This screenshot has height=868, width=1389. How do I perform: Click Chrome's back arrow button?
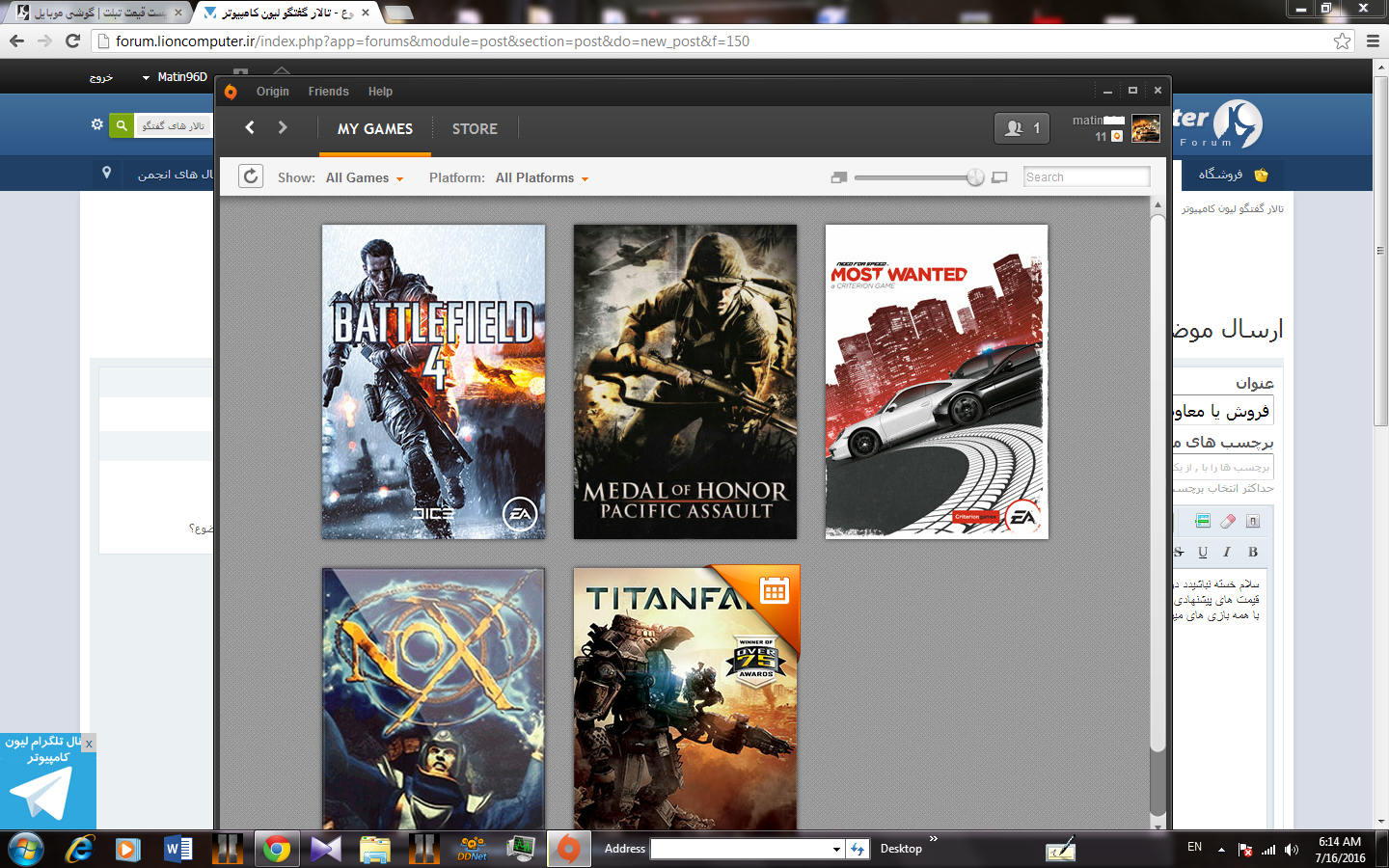[x=16, y=41]
